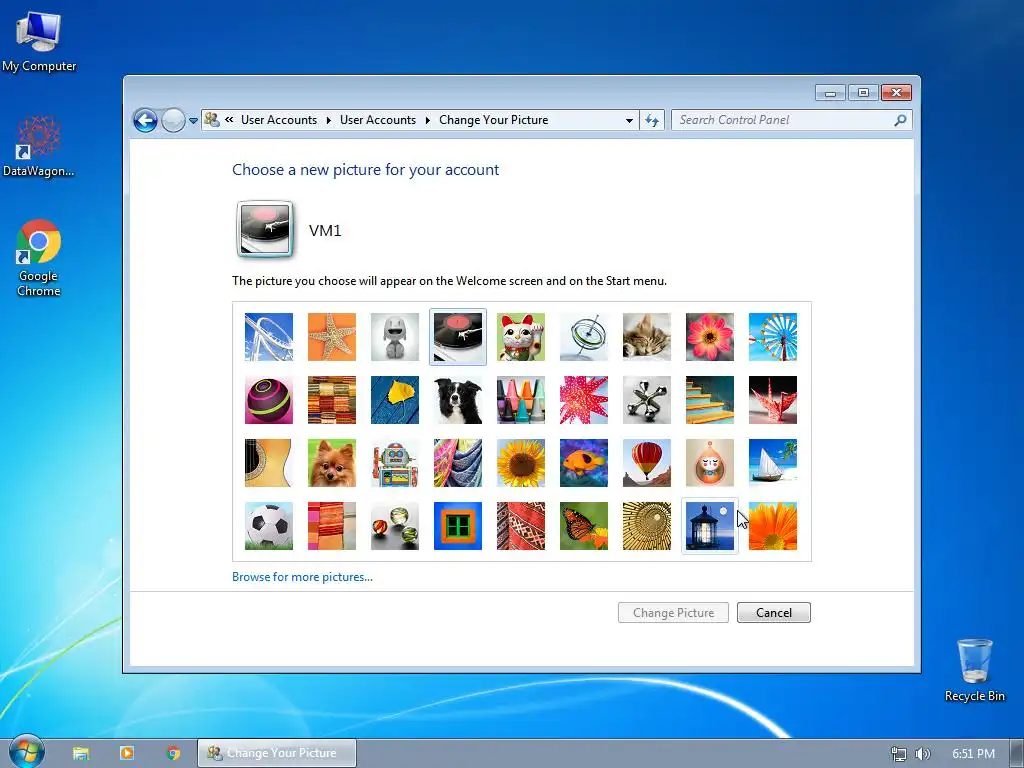Expand the address bar history dropdown
The image size is (1024, 768).
(629, 121)
